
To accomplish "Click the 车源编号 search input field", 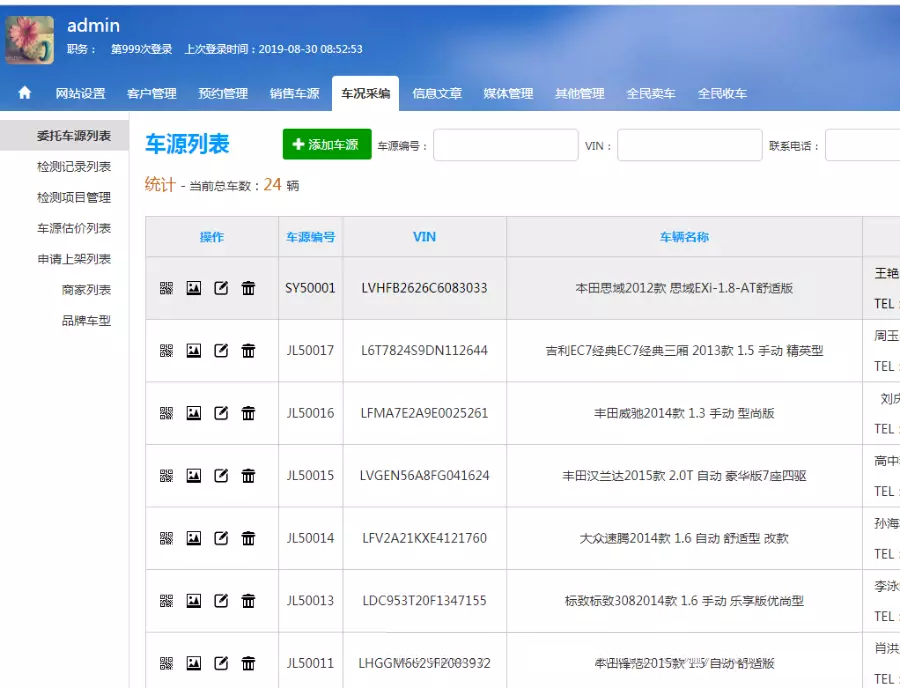I will point(505,145).
